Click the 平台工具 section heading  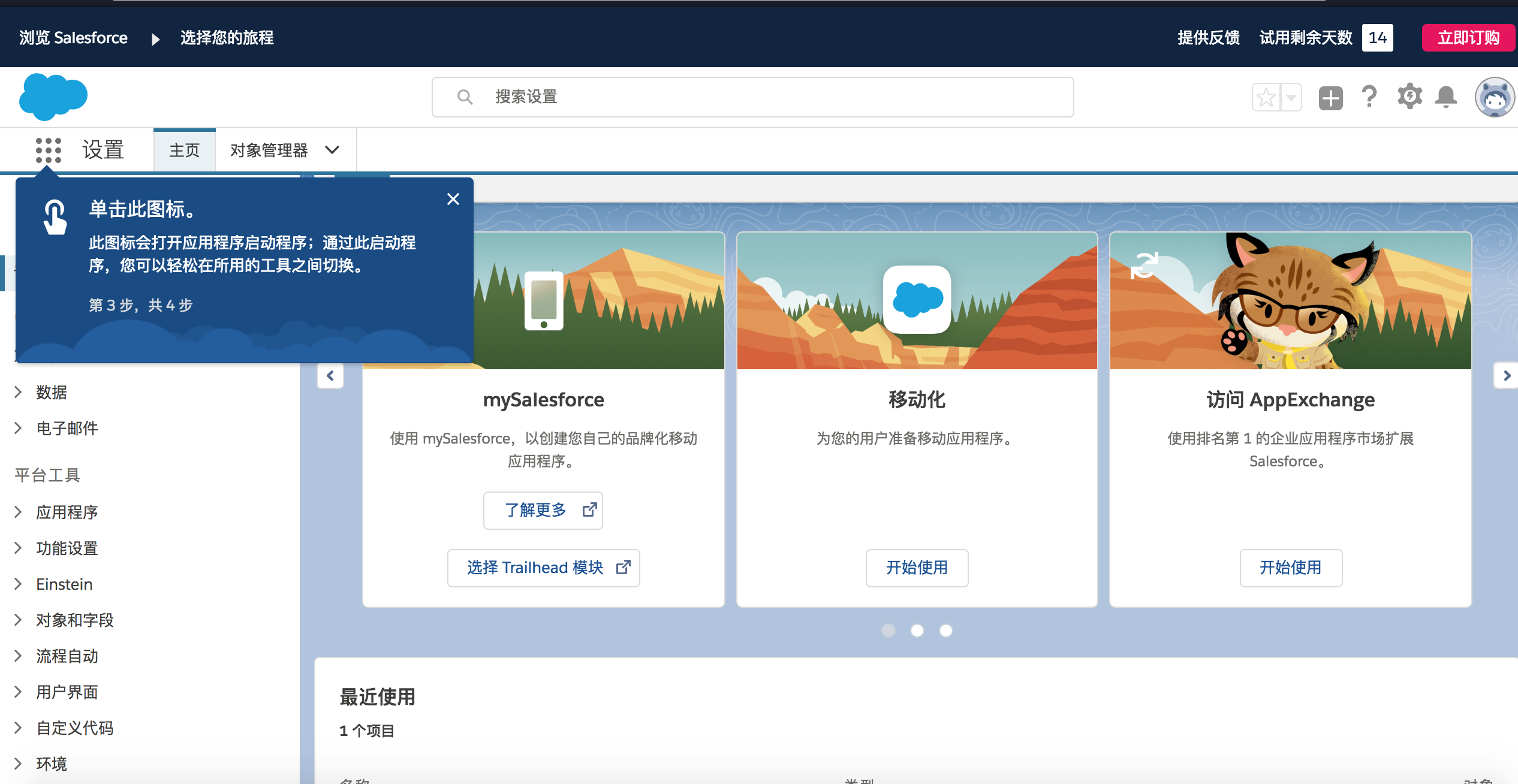coord(47,475)
